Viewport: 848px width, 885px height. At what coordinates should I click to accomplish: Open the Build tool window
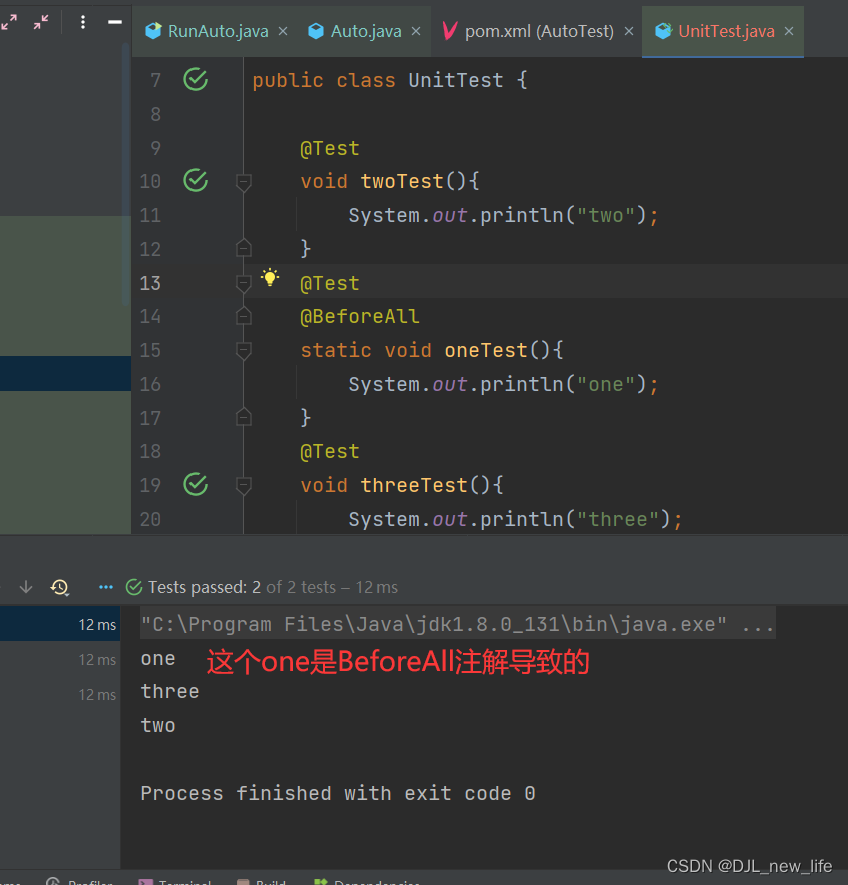pyautogui.click(x=261, y=881)
